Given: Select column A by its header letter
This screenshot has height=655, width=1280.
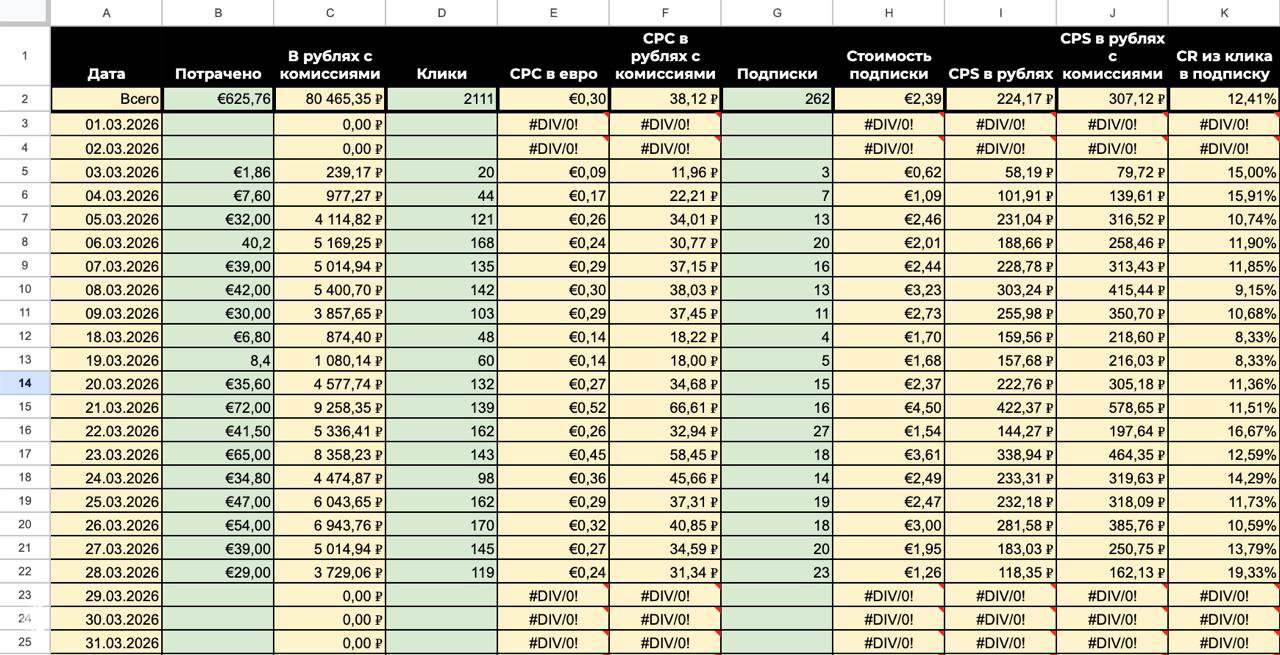Looking at the screenshot, I should 106,11.
